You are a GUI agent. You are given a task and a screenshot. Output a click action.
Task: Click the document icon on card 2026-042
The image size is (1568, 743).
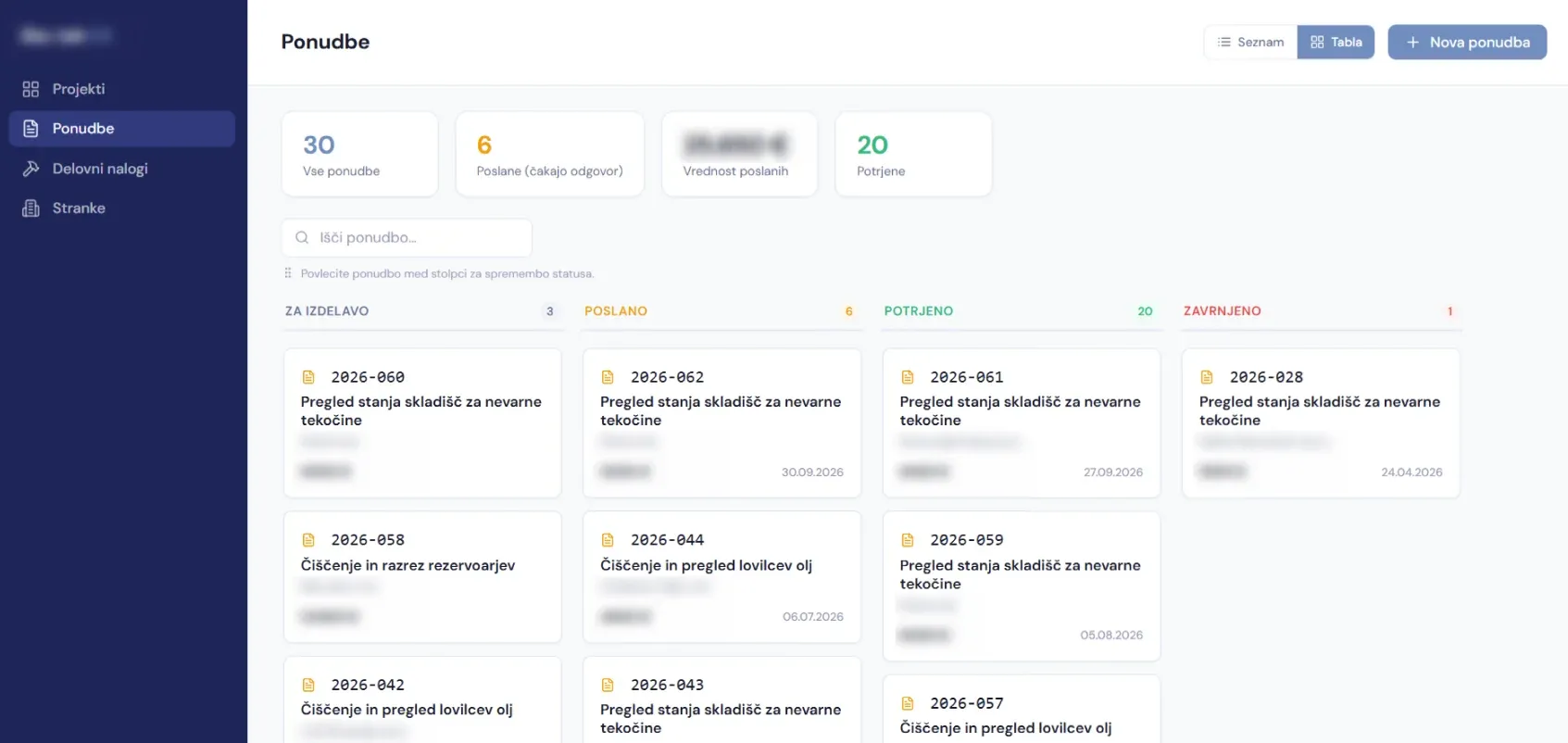click(x=308, y=686)
